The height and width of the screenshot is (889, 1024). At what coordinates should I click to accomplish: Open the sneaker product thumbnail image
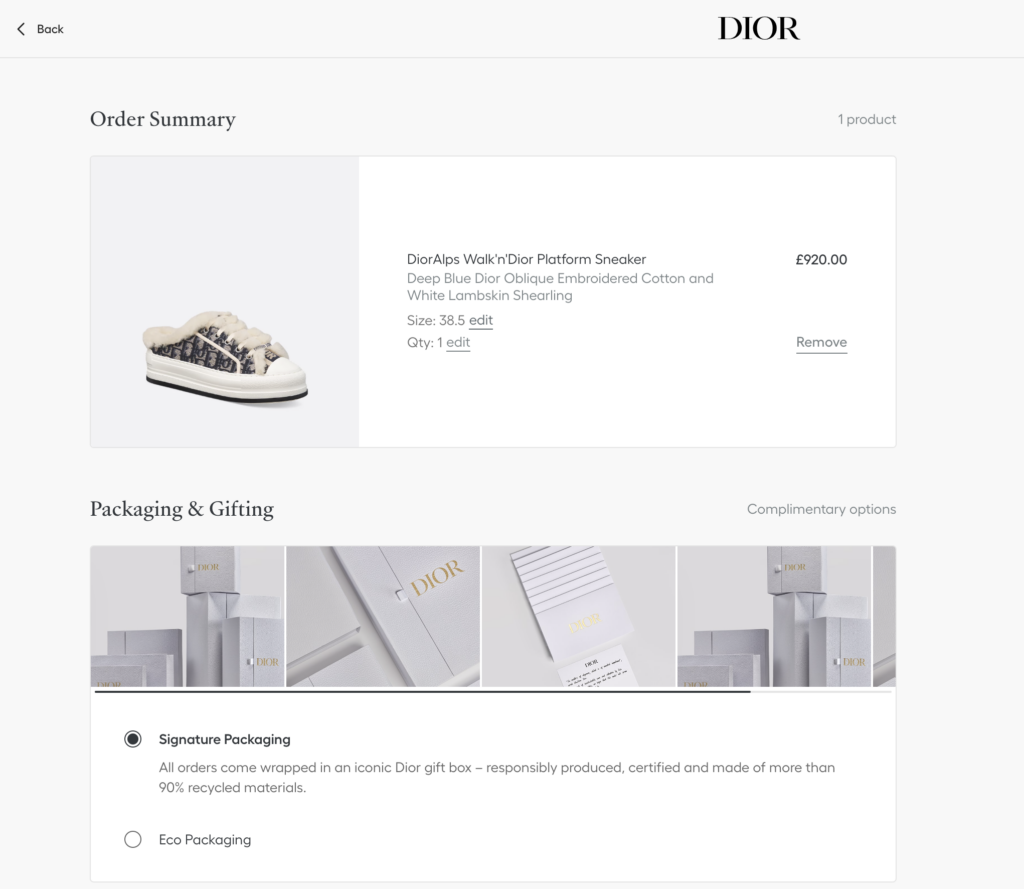click(x=225, y=302)
